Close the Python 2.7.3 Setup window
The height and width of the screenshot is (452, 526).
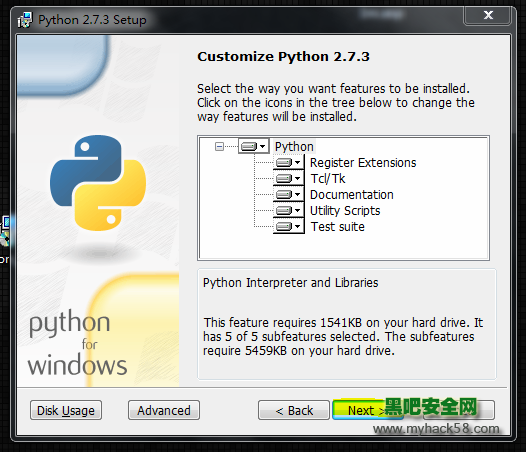[x=488, y=15]
